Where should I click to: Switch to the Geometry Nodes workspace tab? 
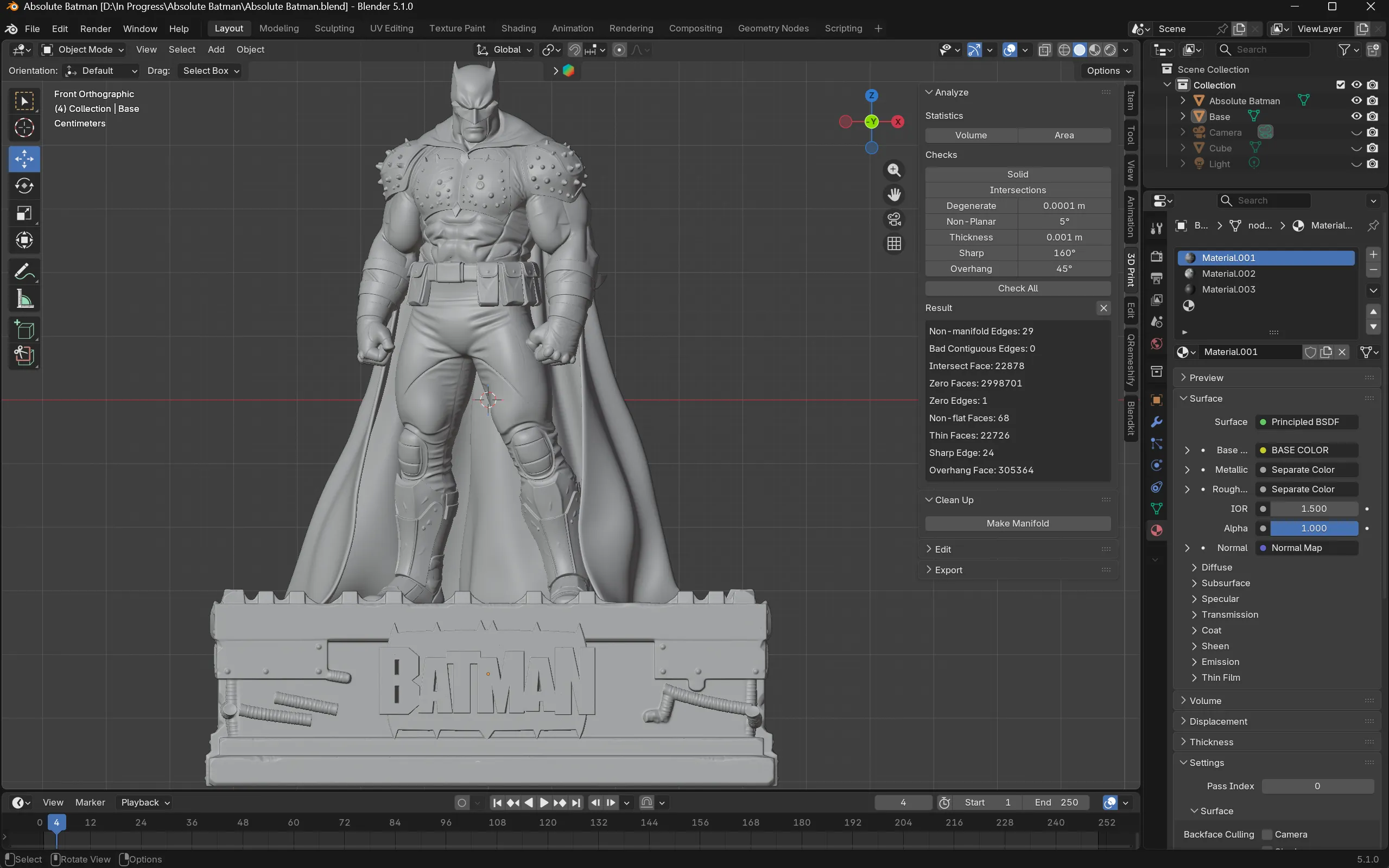(773, 29)
